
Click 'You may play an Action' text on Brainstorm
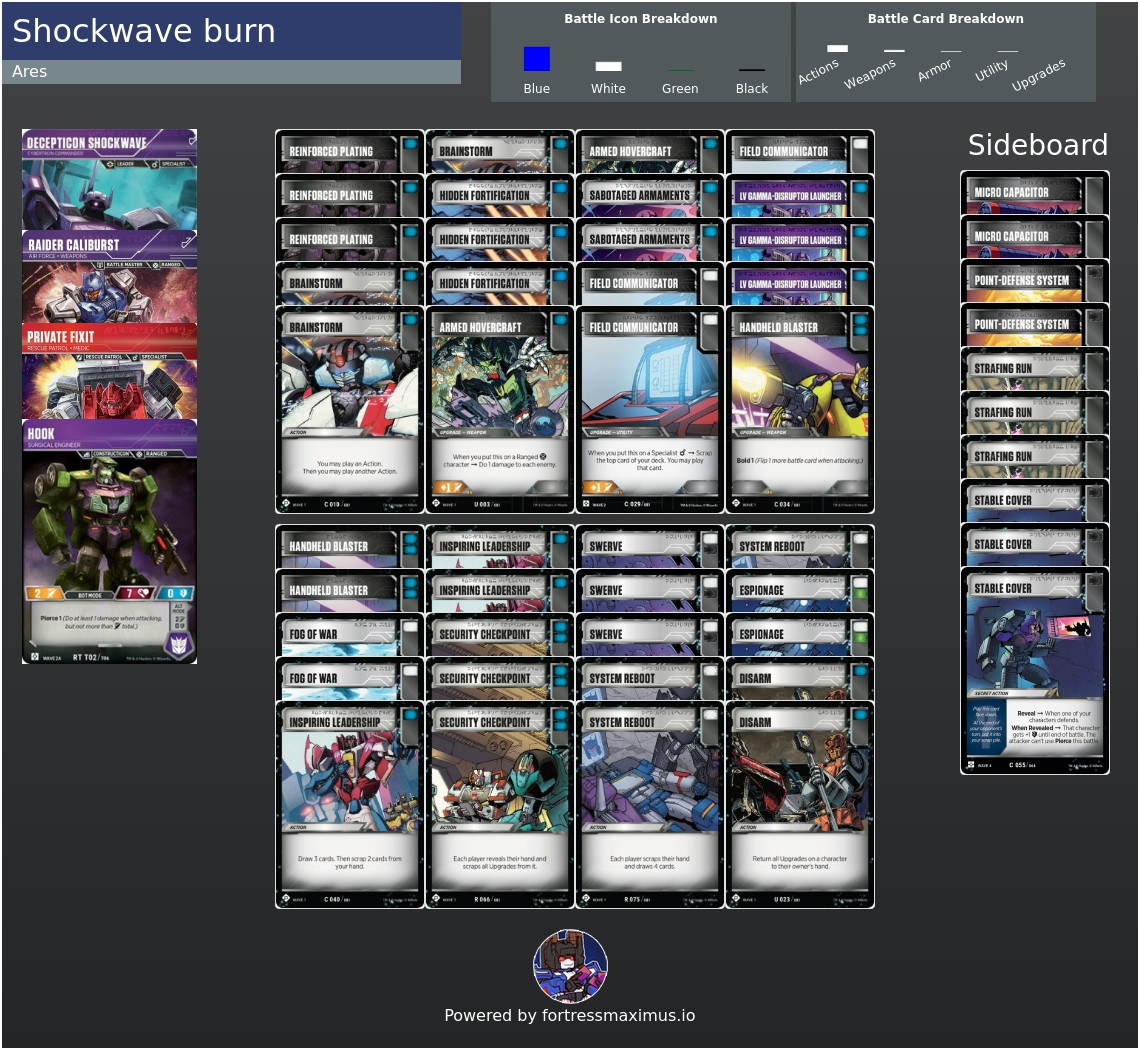pyautogui.click(x=350, y=467)
